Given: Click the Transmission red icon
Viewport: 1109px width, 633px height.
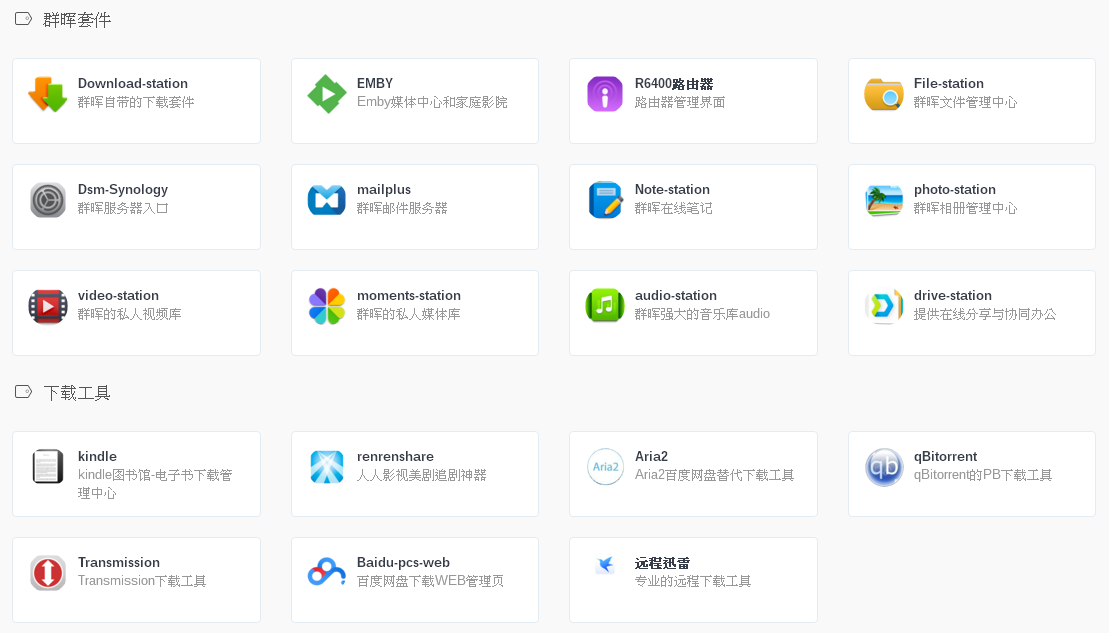Looking at the screenshot, I should (47, 573).
